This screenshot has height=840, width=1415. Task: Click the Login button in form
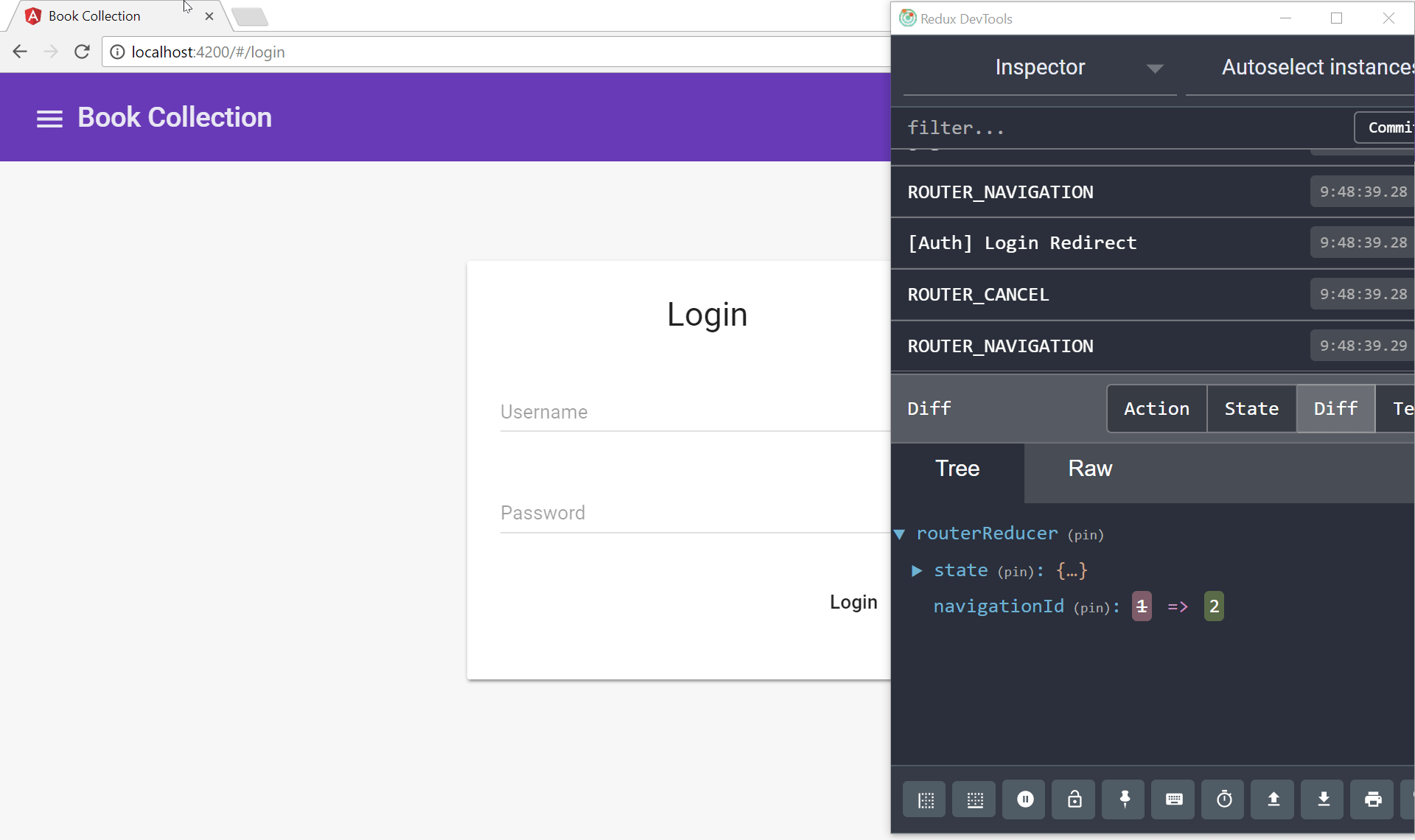coord(853,602)
